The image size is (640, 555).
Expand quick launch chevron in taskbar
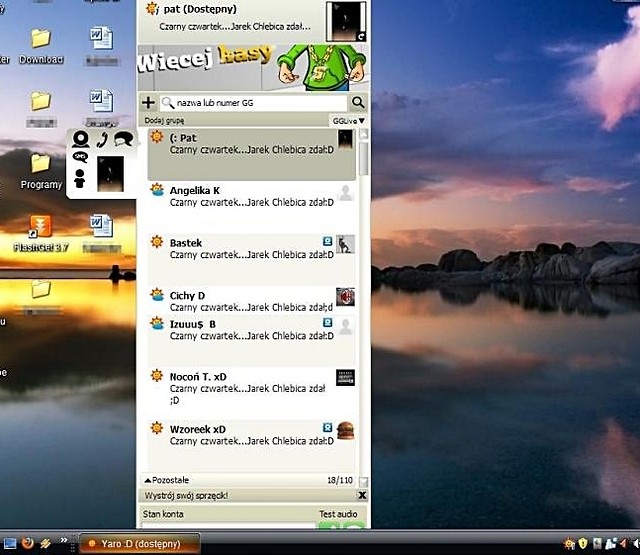[64, 540]
